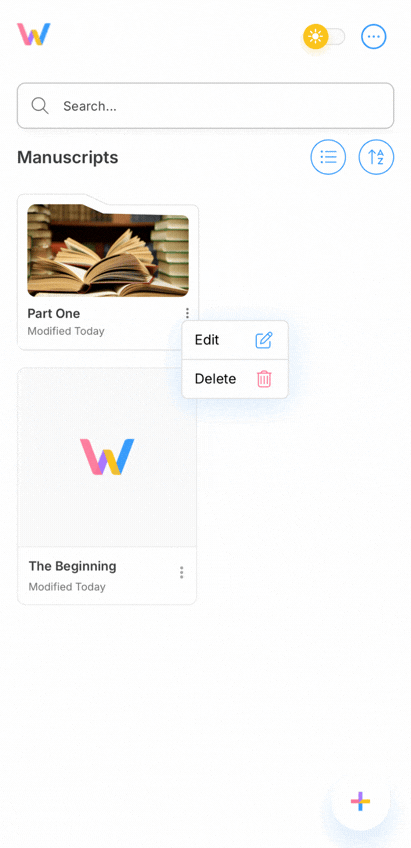Sort manuscripts alphabetically A to Z
Screen dimensions: 411x848
[x=376, y=157]
